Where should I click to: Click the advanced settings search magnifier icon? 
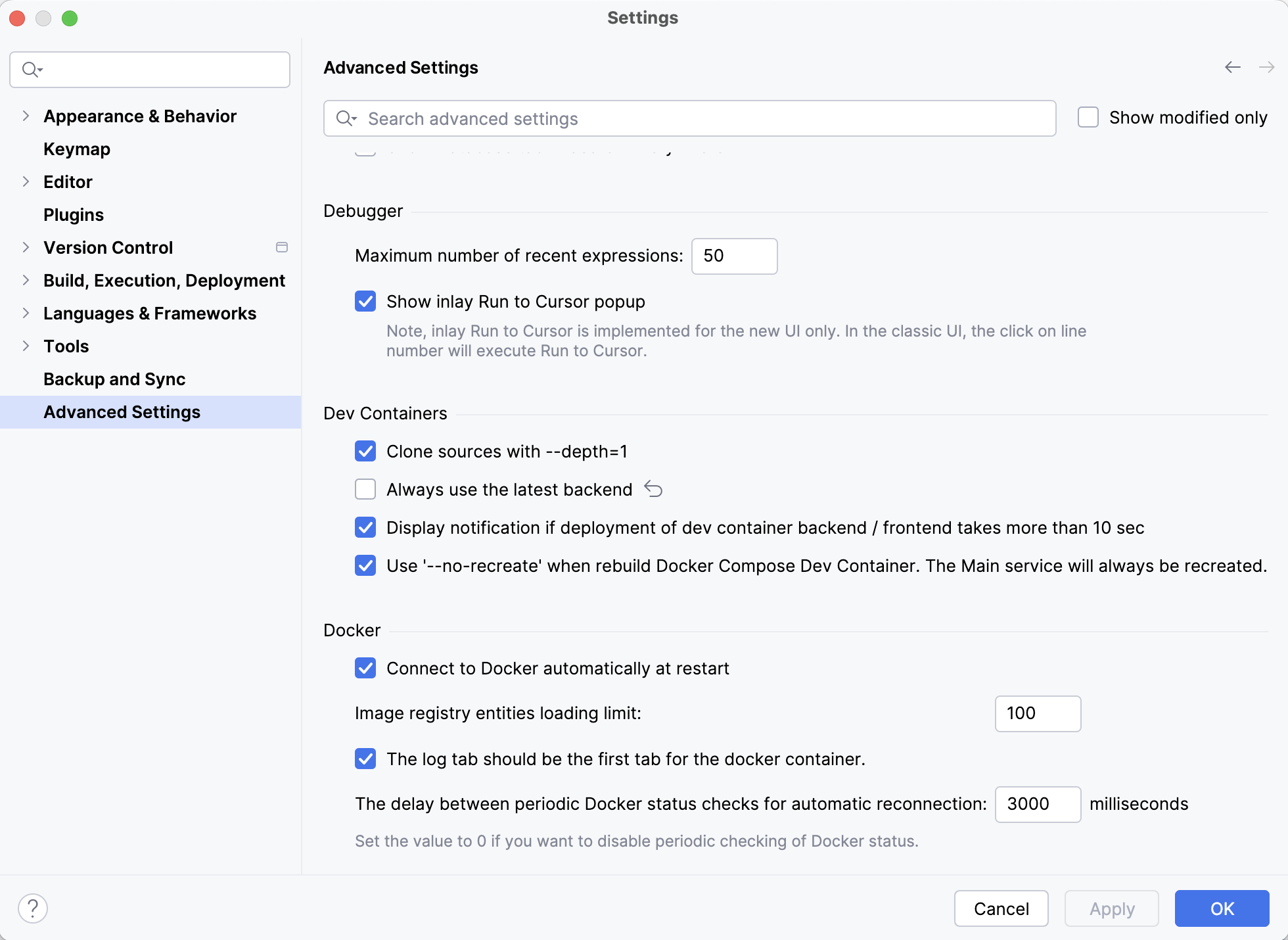tap(346, 118)
